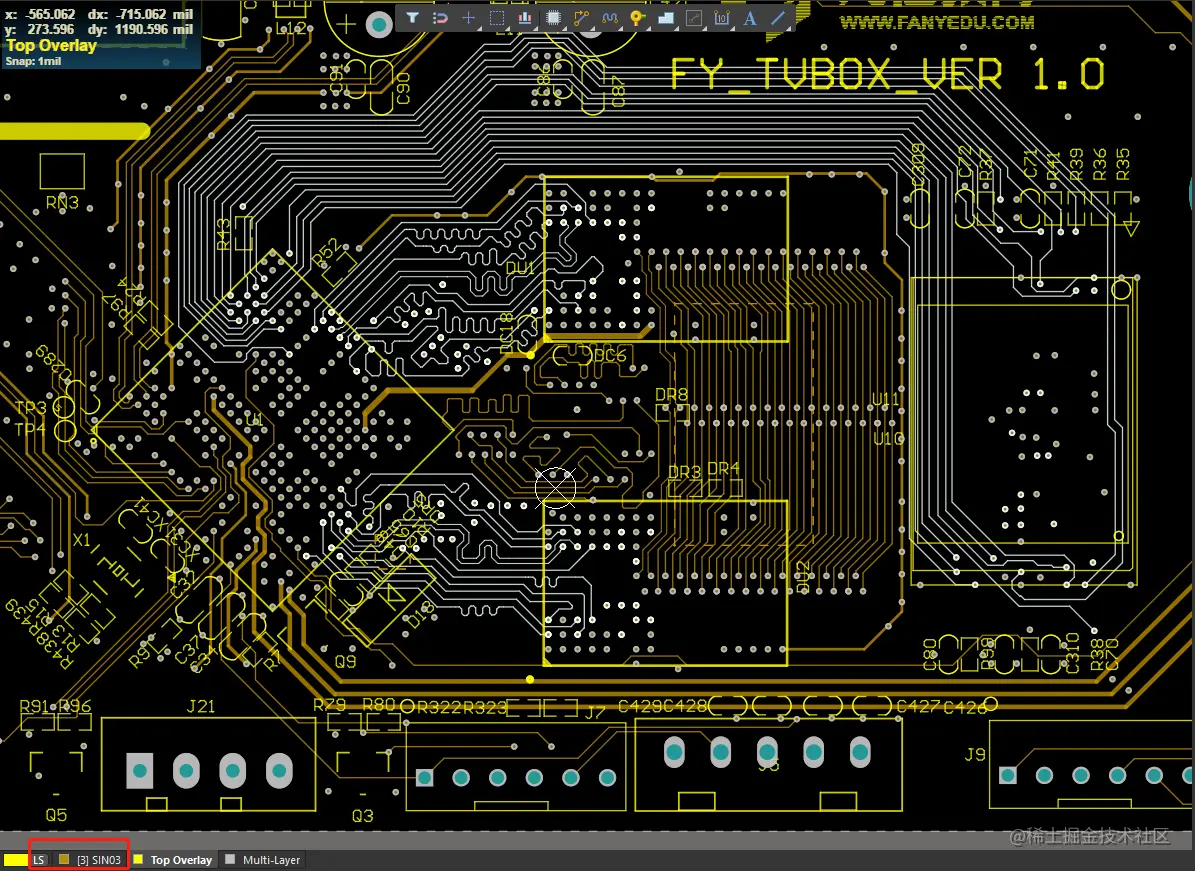Open the via tool dropdown triangle

650,29
